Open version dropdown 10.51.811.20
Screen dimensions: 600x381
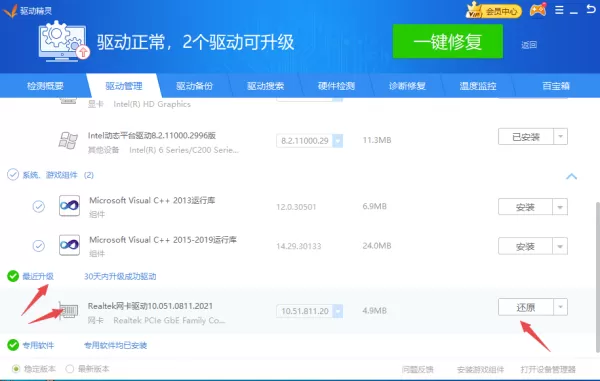[x=338, y=311]
